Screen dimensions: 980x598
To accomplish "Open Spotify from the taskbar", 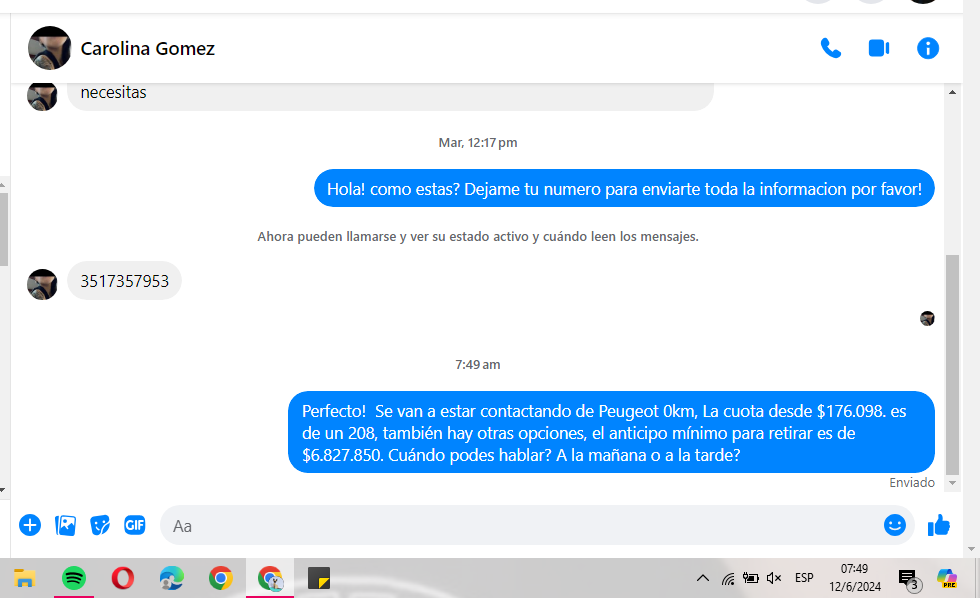I will click(x=74, y=579).
